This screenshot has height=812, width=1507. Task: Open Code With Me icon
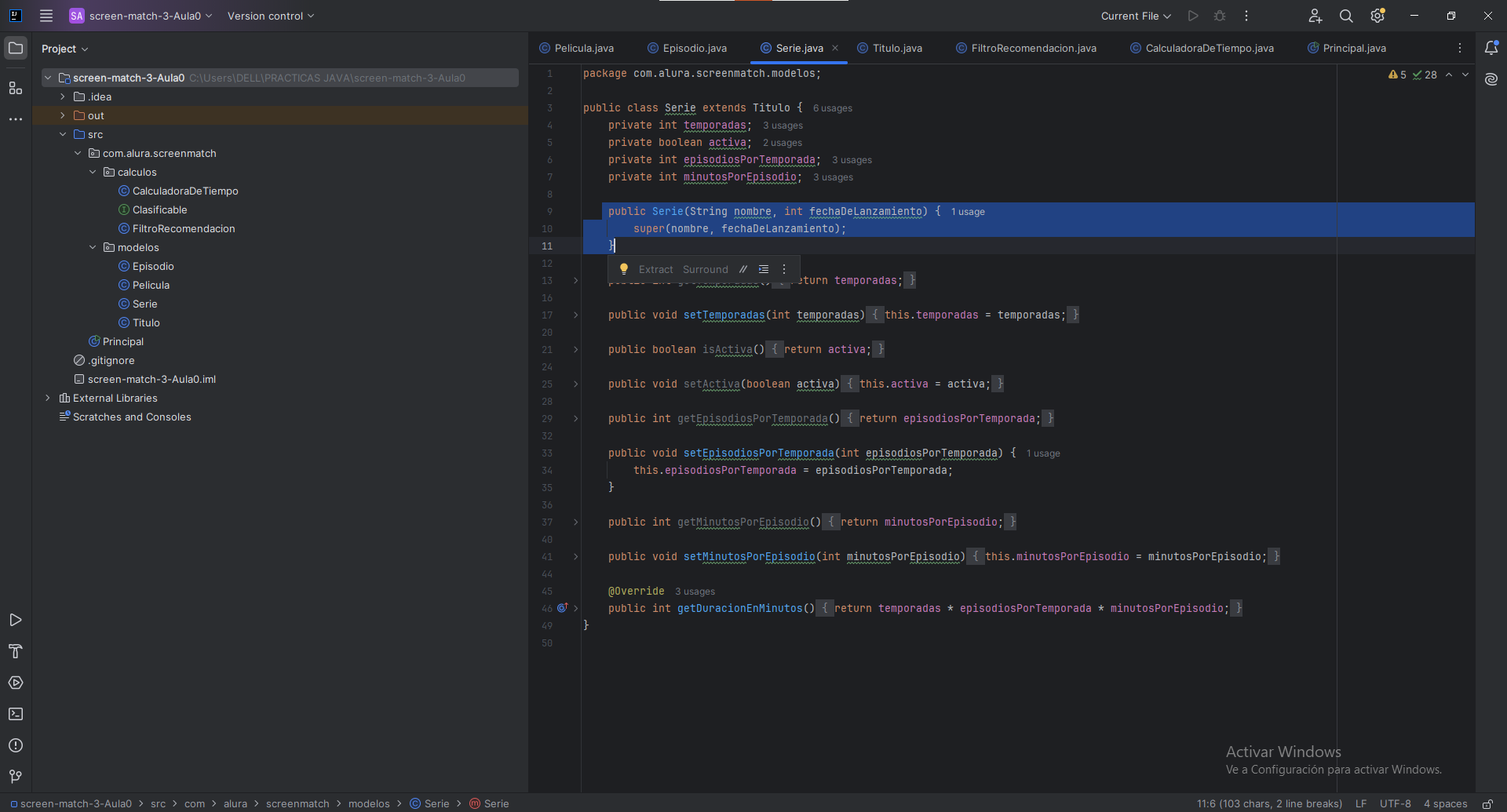[x=1315, y=16]
